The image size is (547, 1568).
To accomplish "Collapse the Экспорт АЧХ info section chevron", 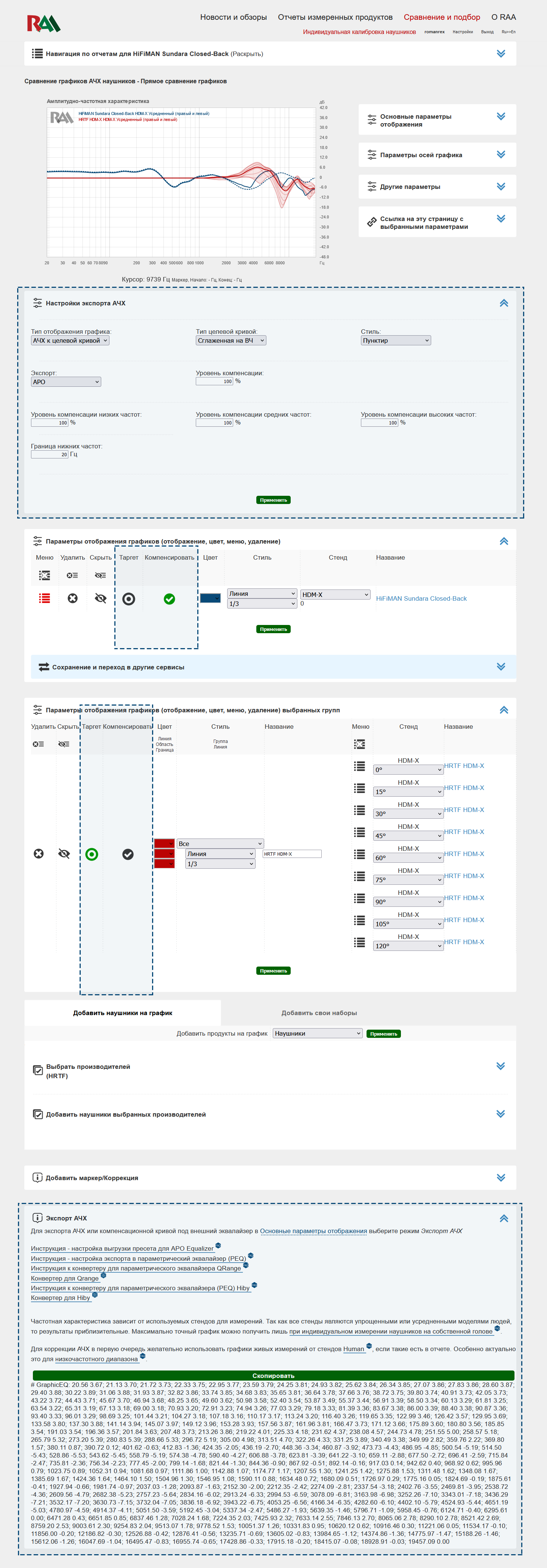I will (x=504, y=1218).
